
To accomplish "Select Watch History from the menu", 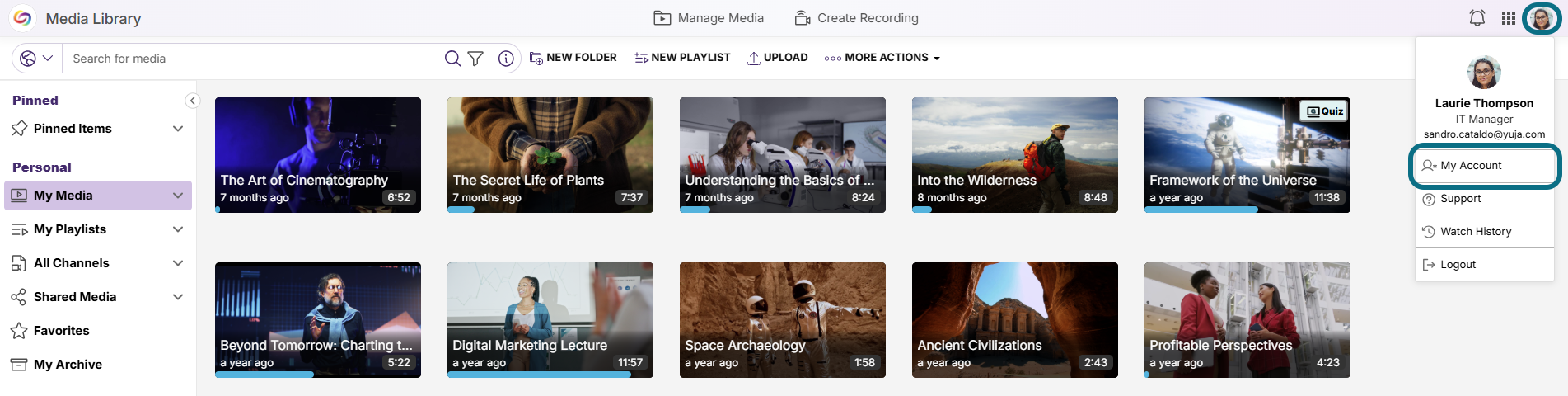I will click(1485, 232).
